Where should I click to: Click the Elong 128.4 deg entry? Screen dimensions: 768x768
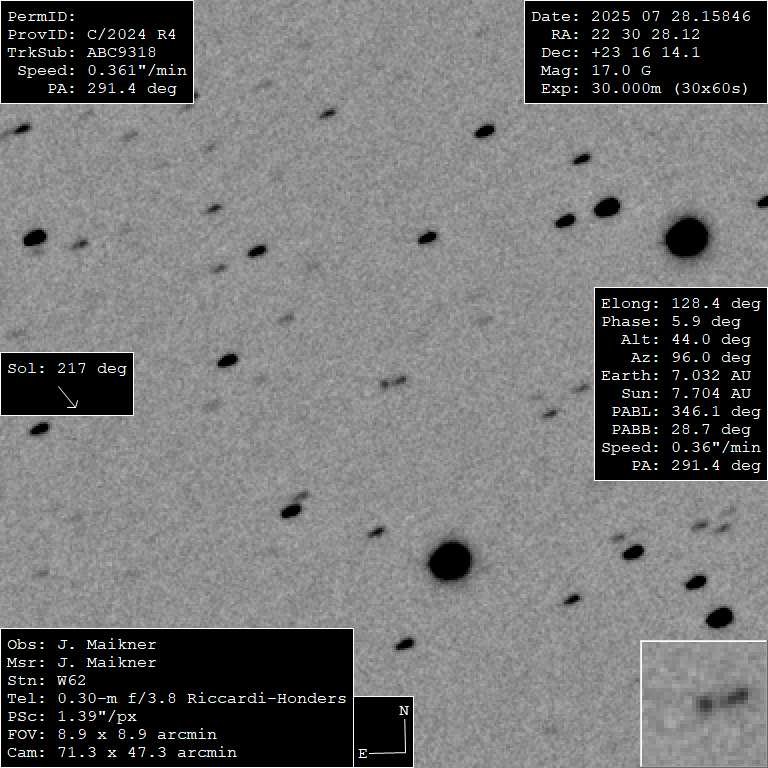[680, 303]
